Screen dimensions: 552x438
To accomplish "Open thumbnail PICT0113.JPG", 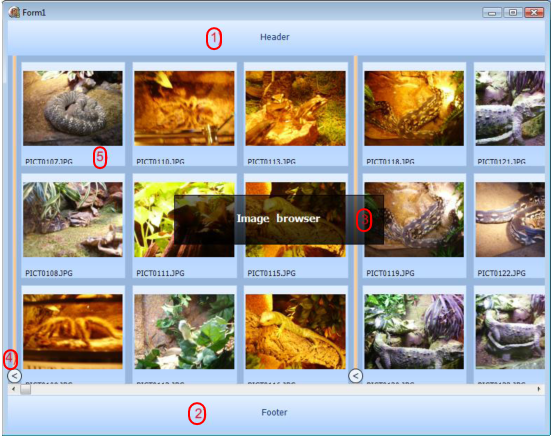I will 295,108.
